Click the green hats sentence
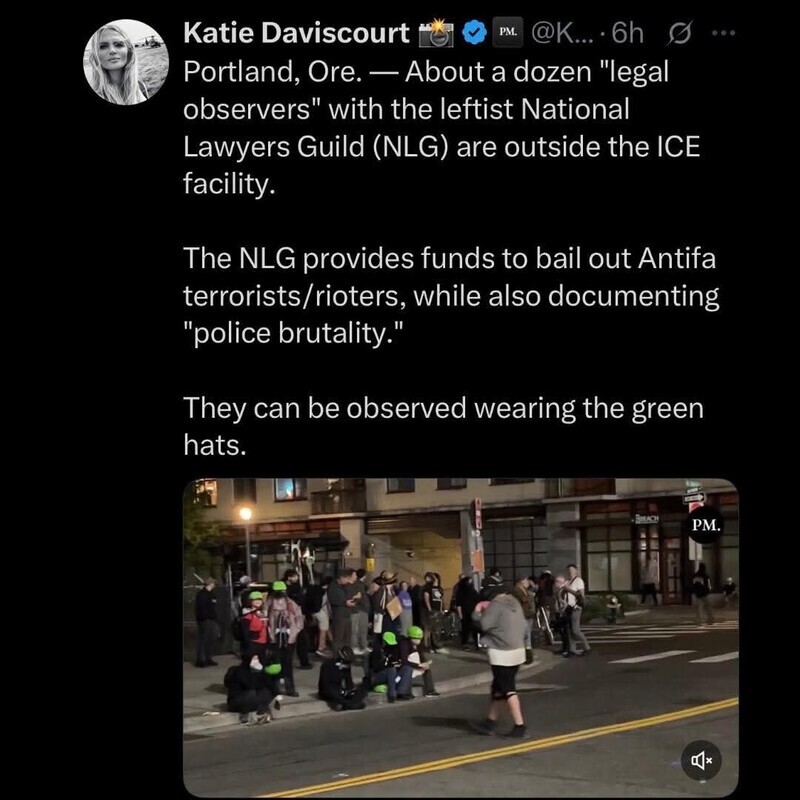This screenshot has width=800, height=800. pyautogui.click(x=443, y=427)
